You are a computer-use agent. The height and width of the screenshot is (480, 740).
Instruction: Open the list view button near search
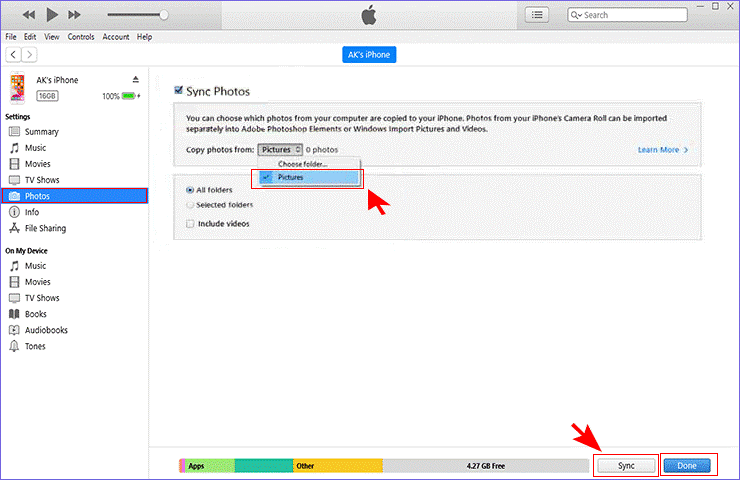[x=537, y=15]
